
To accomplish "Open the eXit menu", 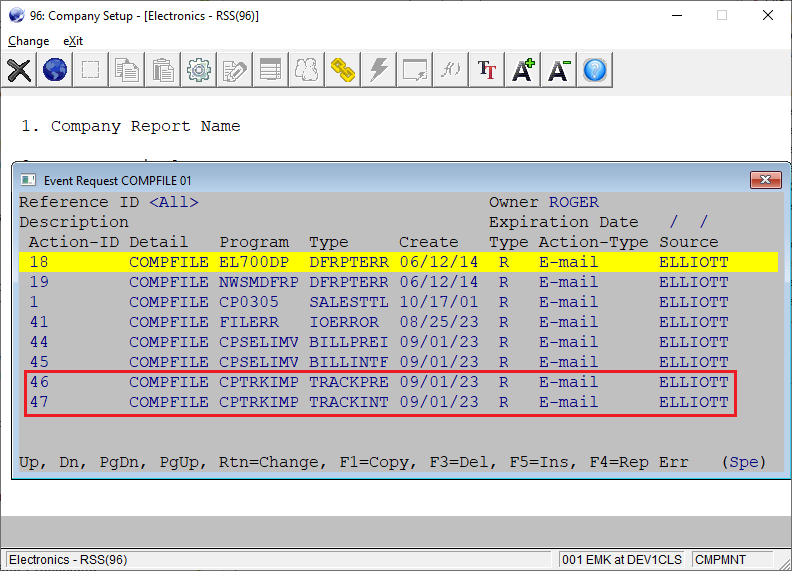I will click(73, 41).
